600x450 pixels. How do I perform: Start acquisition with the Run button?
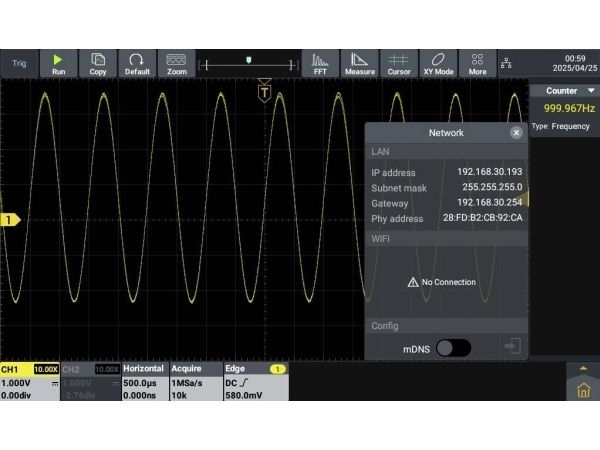point(59,64)
